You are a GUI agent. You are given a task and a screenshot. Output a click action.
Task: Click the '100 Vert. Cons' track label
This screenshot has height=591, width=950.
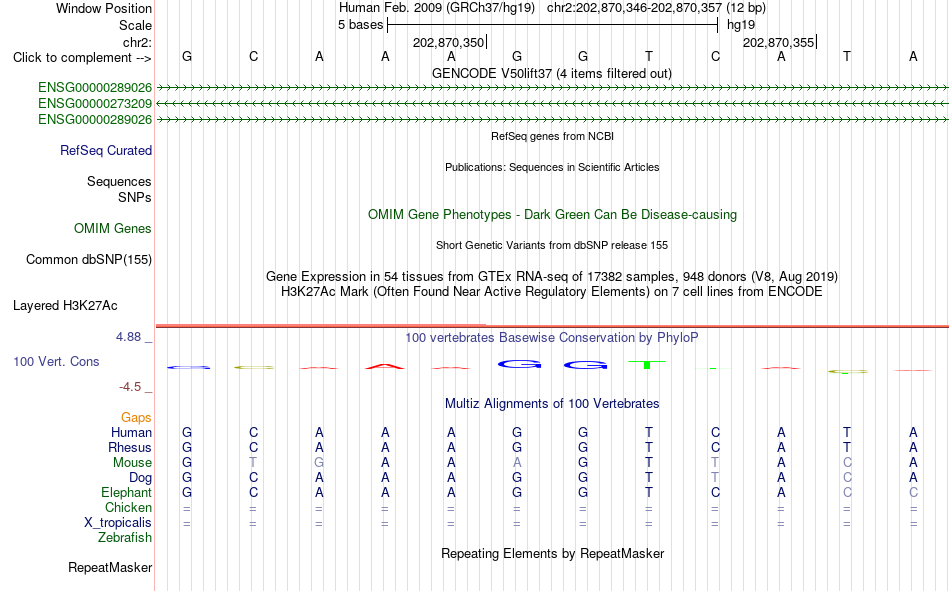point(56,362)
